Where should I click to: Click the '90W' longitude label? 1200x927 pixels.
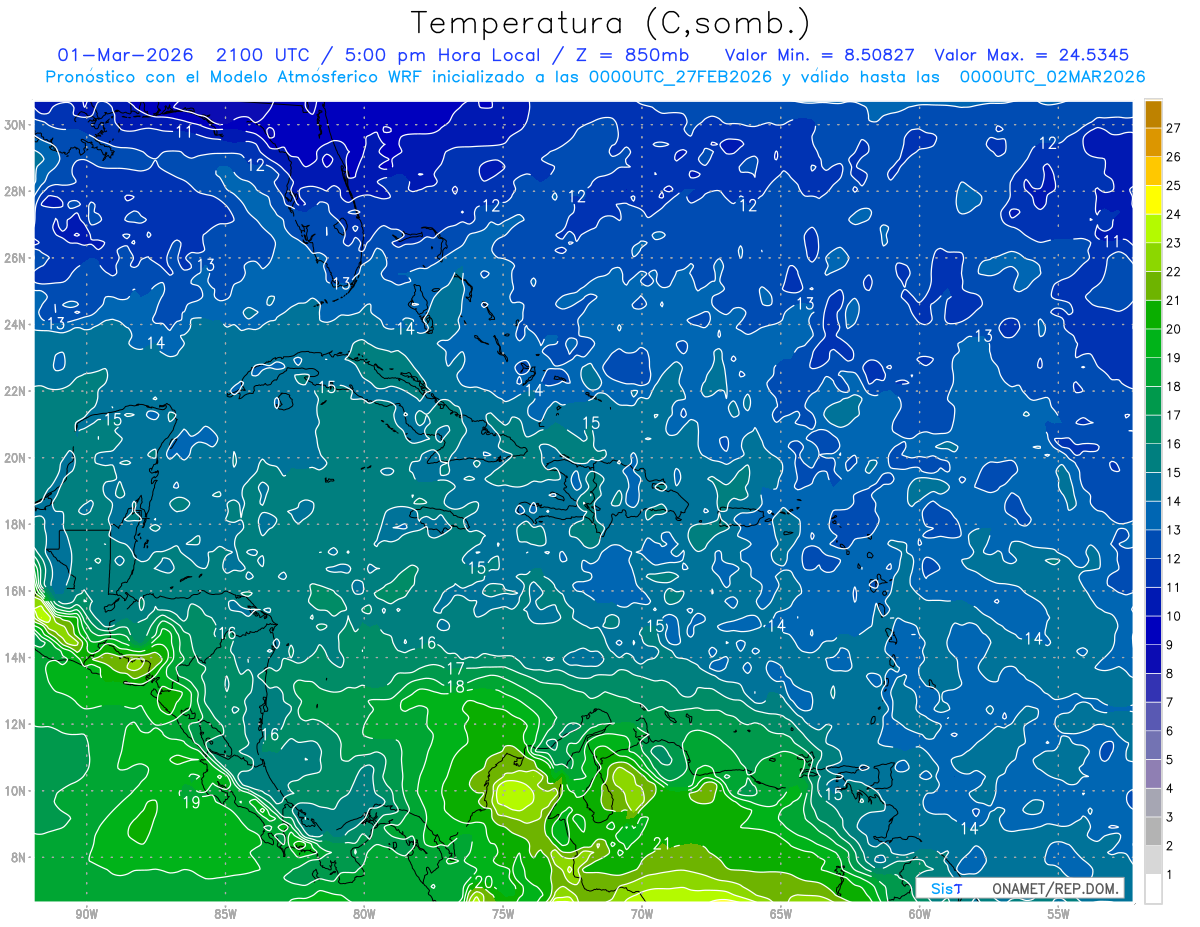(x=87, y=914)
